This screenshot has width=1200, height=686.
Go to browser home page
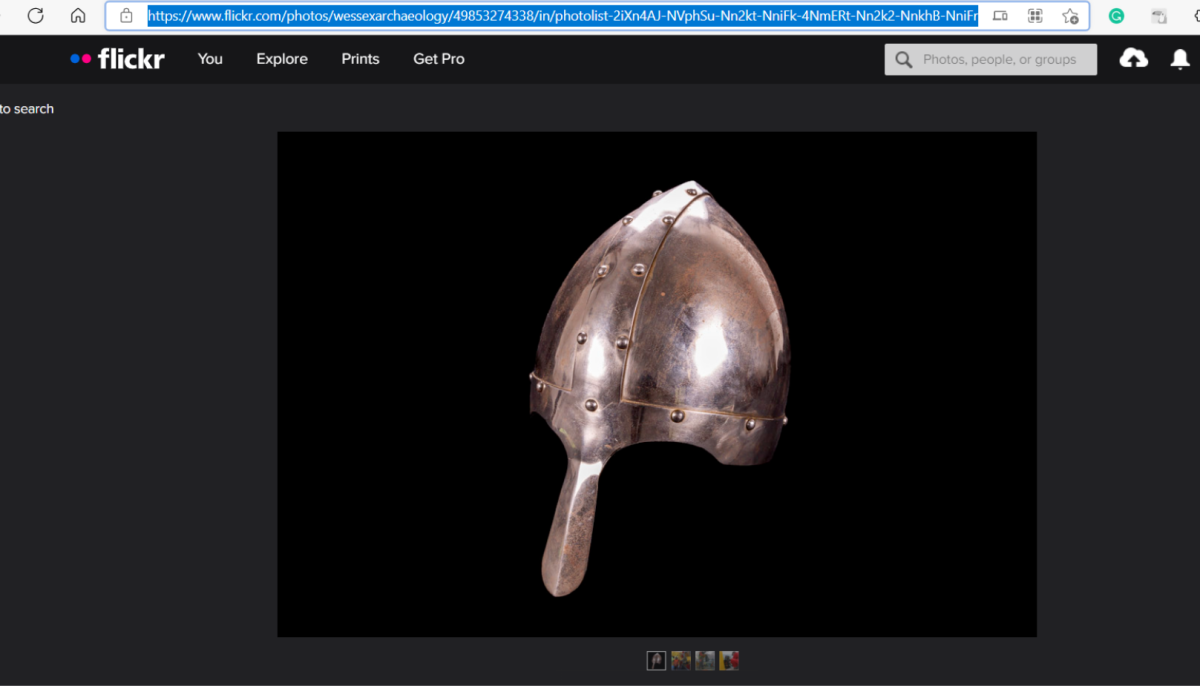click(x=78, y=16)
